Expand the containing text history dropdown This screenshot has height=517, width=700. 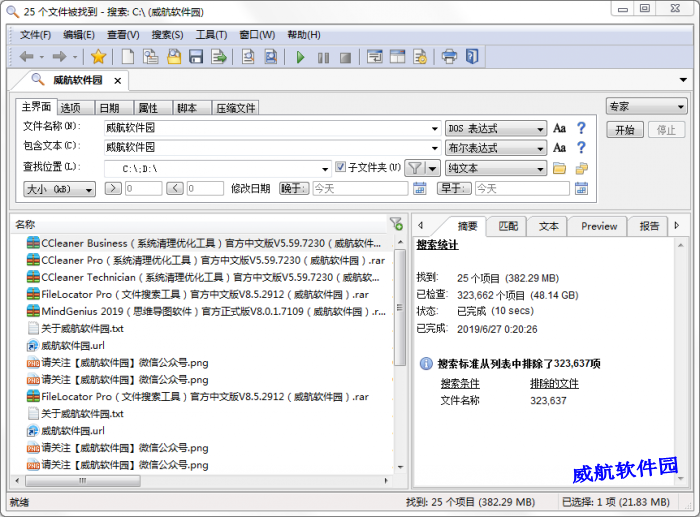tap(434, 148)
